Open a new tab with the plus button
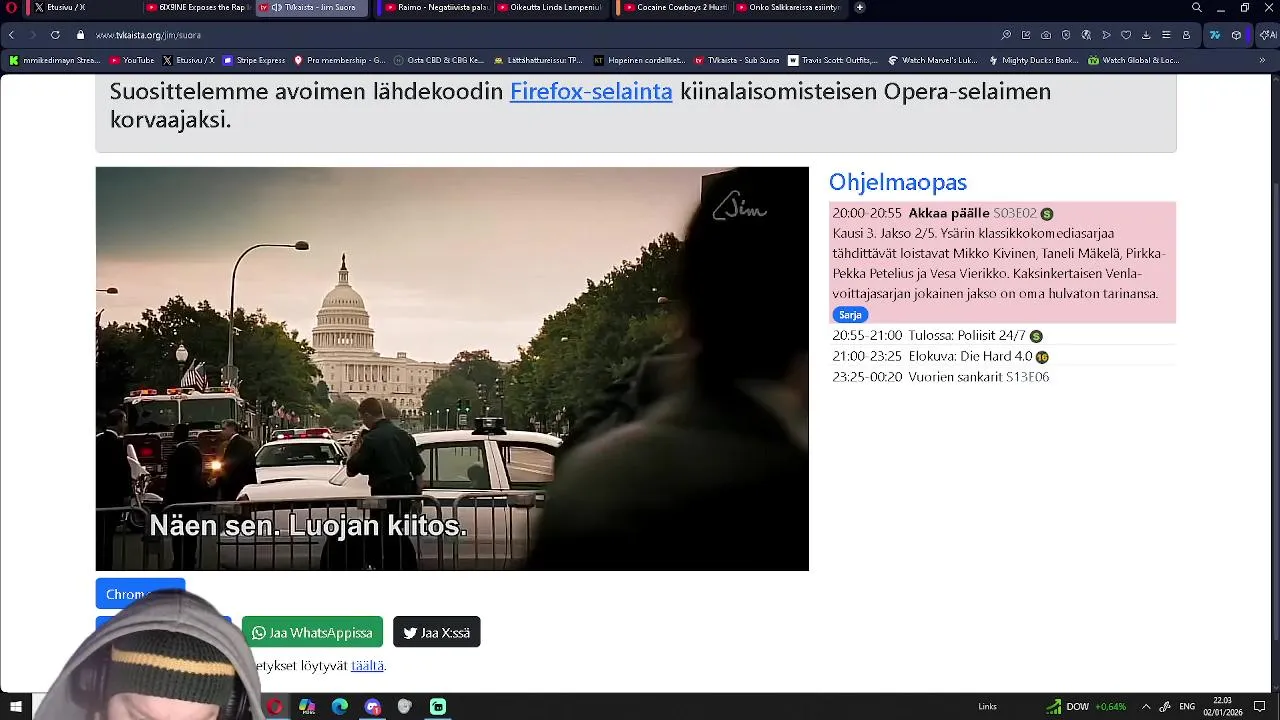This screenshot has width=1280, height=720. click(859, 7)
